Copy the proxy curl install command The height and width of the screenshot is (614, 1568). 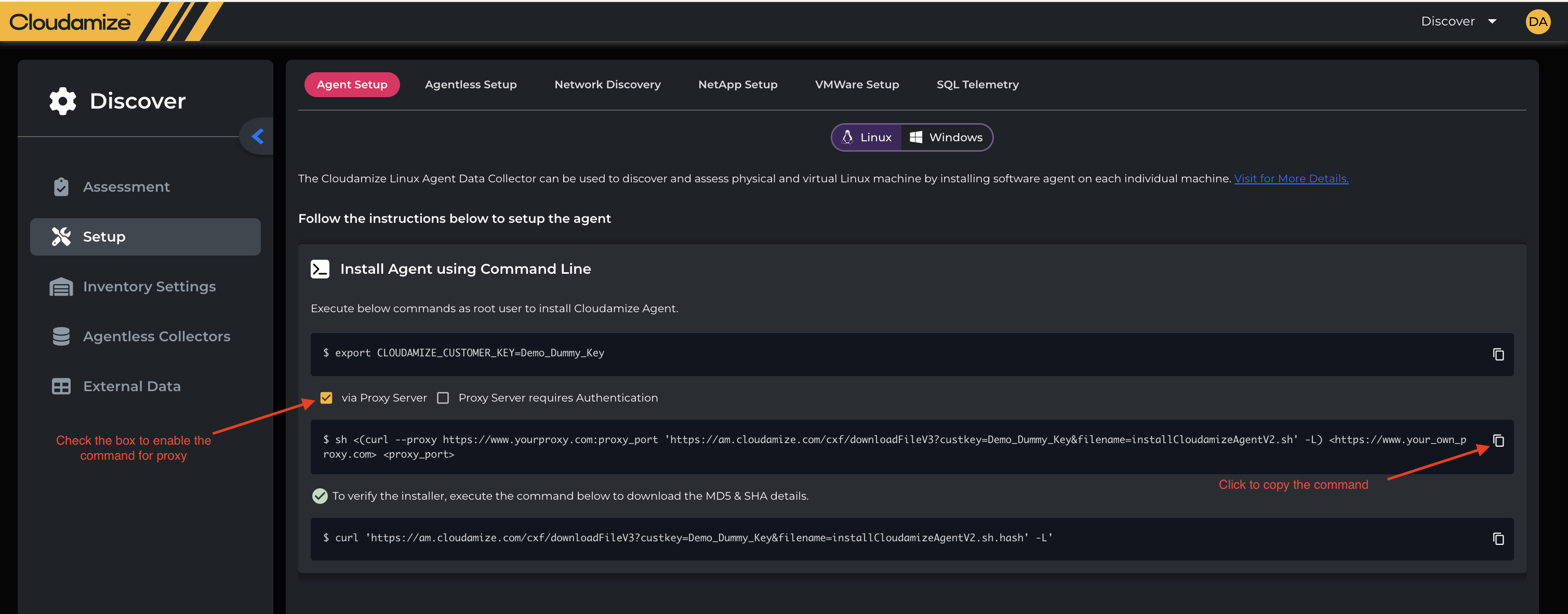coord(1498,441)
